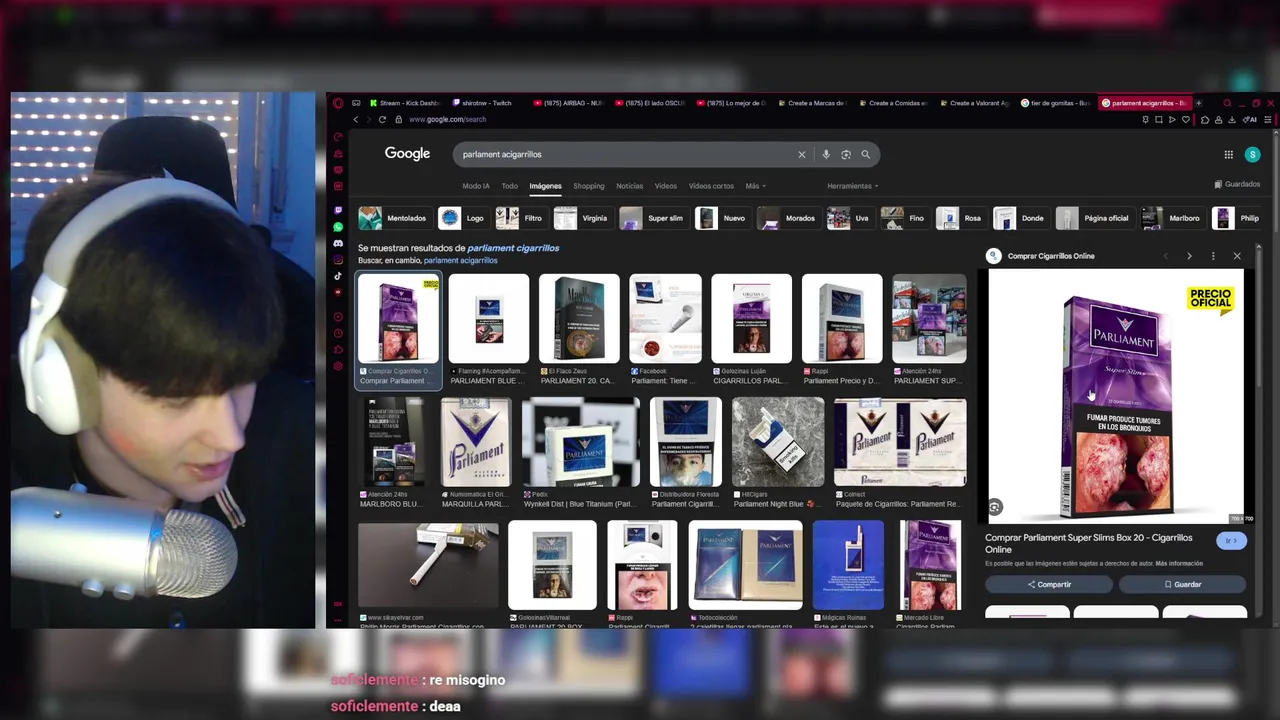
Task: Click the magnifying glass search icon
Action: tap(866, 154)
